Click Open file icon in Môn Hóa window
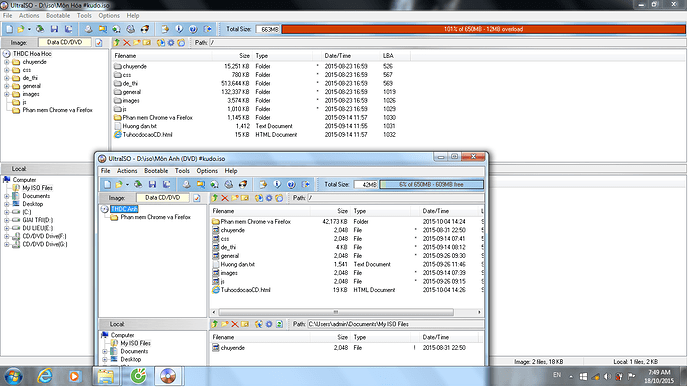 21,29
